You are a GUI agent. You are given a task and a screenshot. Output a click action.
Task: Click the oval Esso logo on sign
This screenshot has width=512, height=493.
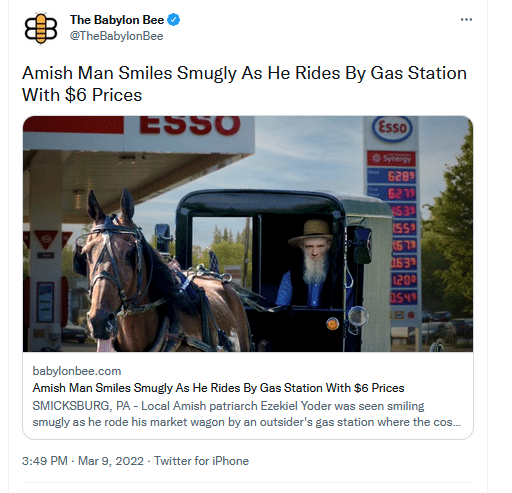pyautogui.click(x=392, y=129)
